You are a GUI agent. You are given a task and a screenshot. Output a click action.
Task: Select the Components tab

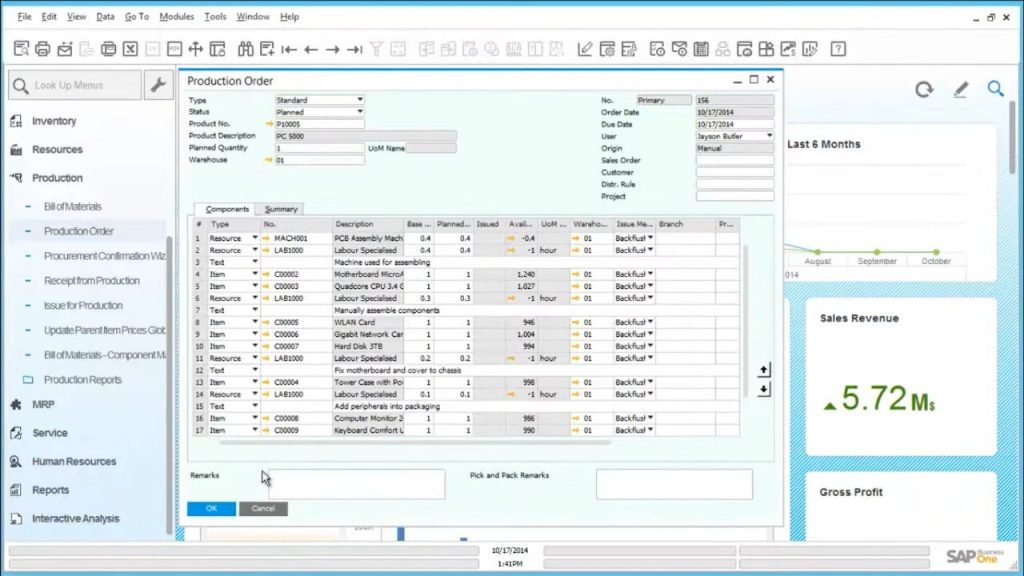pyautogui.click(x=227, y=209)
